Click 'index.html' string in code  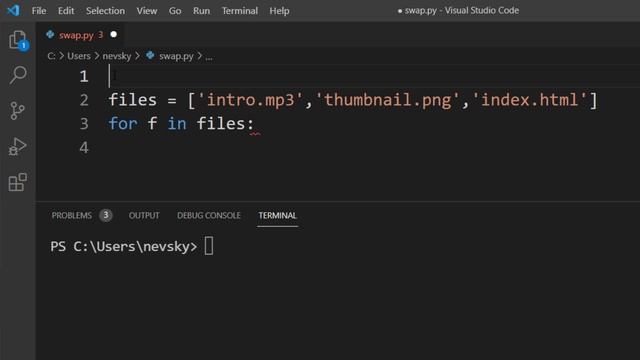tap(530, 100)
